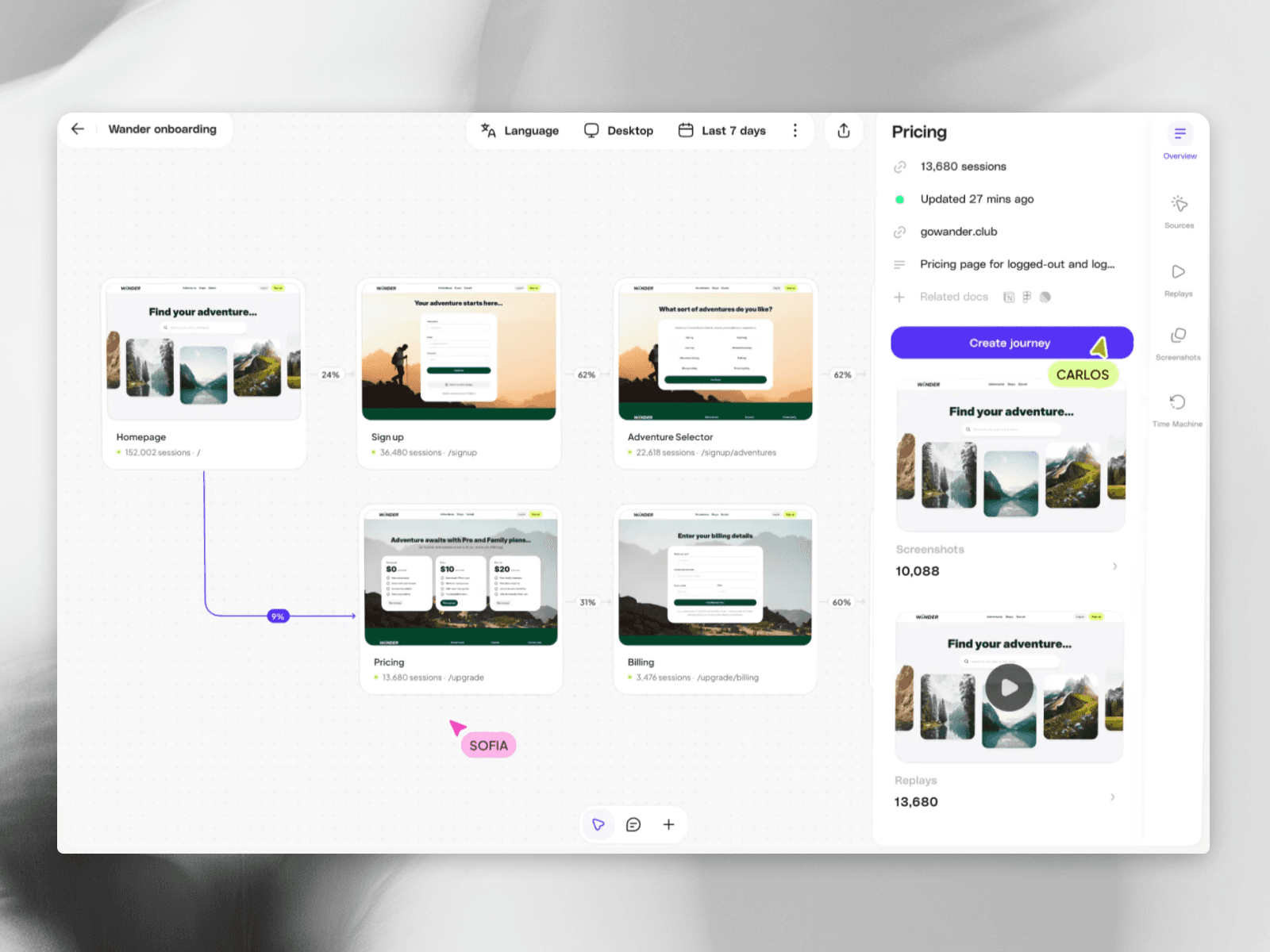Click the plus icon beside Related docs
The width and height of the screenshot is (1270, 952).
[899, 297]
